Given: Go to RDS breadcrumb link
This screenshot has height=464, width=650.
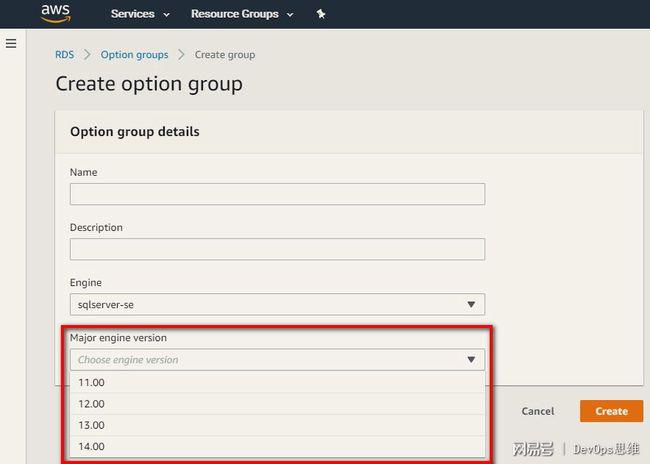Looking at the screenshot, I should 65,55.
